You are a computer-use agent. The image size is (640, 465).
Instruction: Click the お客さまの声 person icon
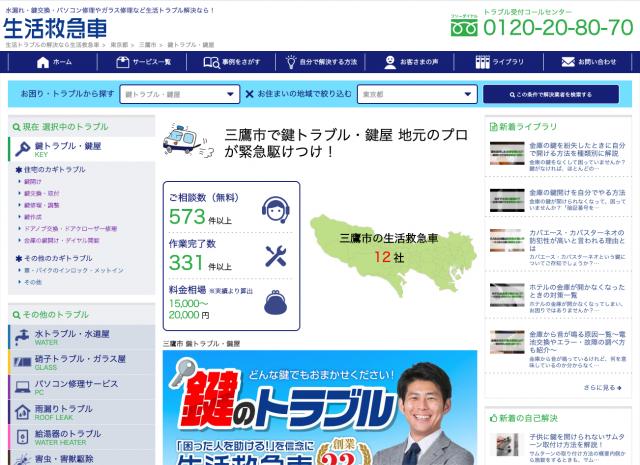[391, 62]
